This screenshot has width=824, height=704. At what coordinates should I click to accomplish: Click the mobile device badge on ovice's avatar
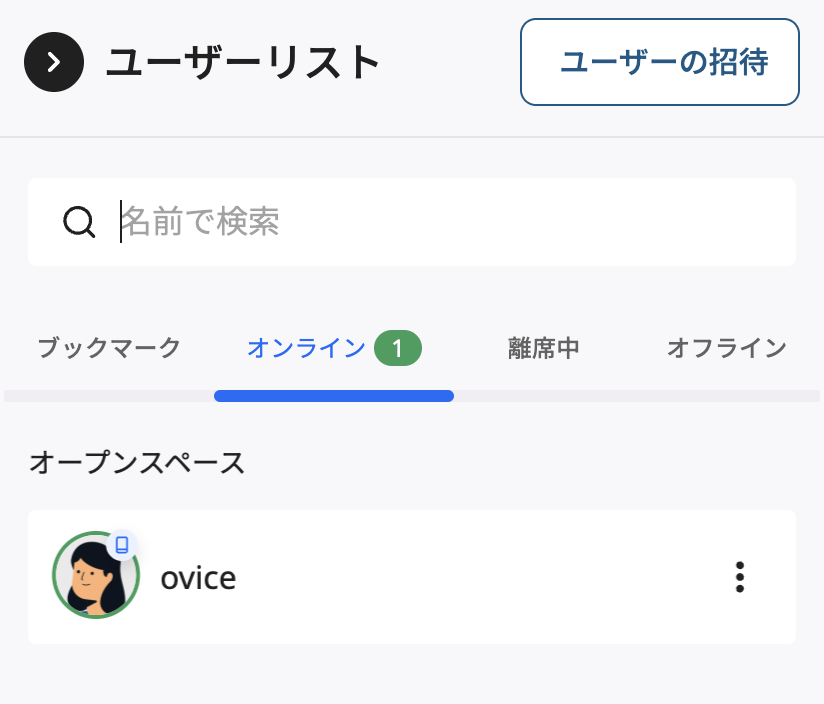(122, 543)
